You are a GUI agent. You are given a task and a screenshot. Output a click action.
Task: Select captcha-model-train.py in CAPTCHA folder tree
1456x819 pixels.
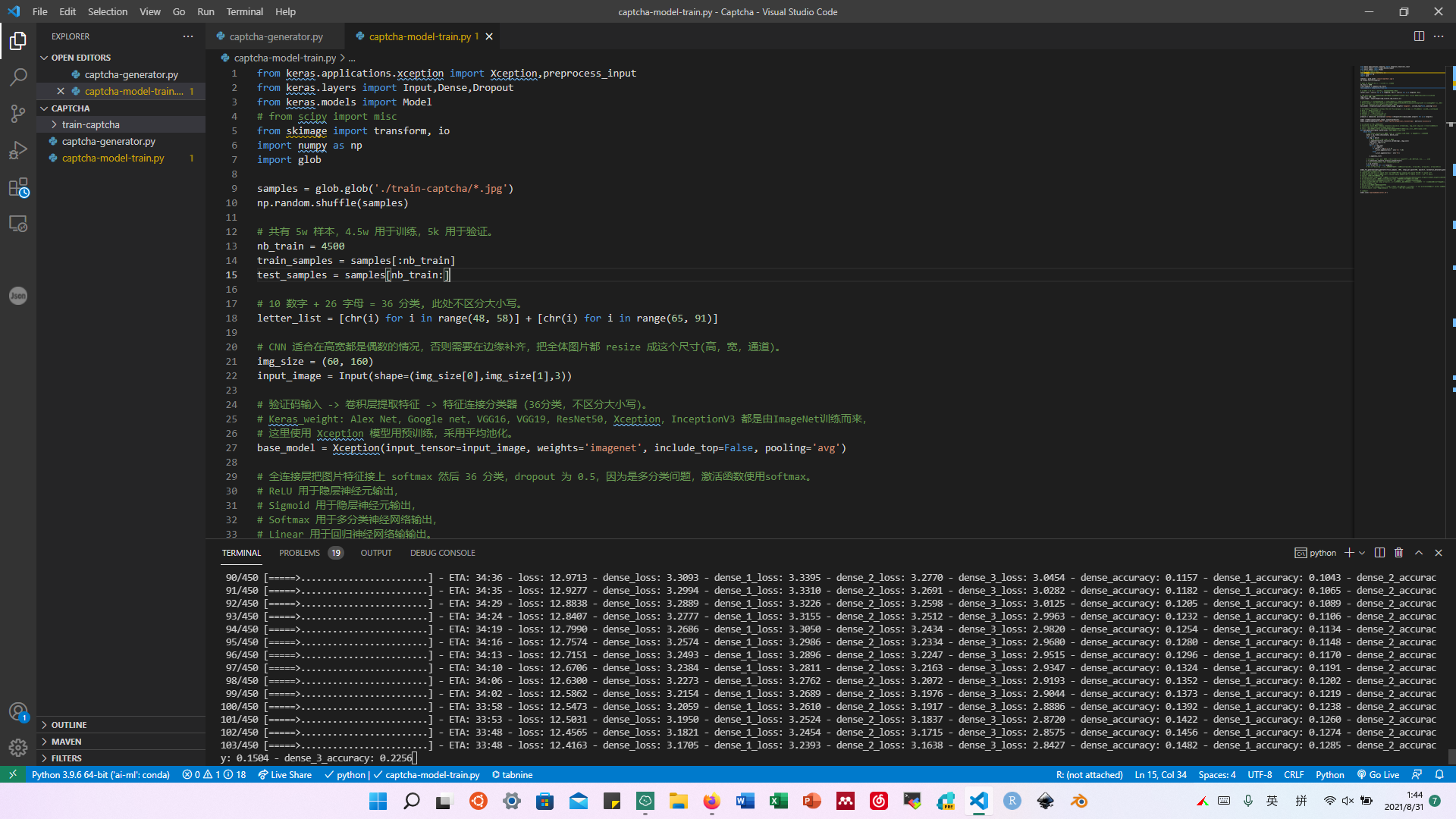(x=121, y=158)
